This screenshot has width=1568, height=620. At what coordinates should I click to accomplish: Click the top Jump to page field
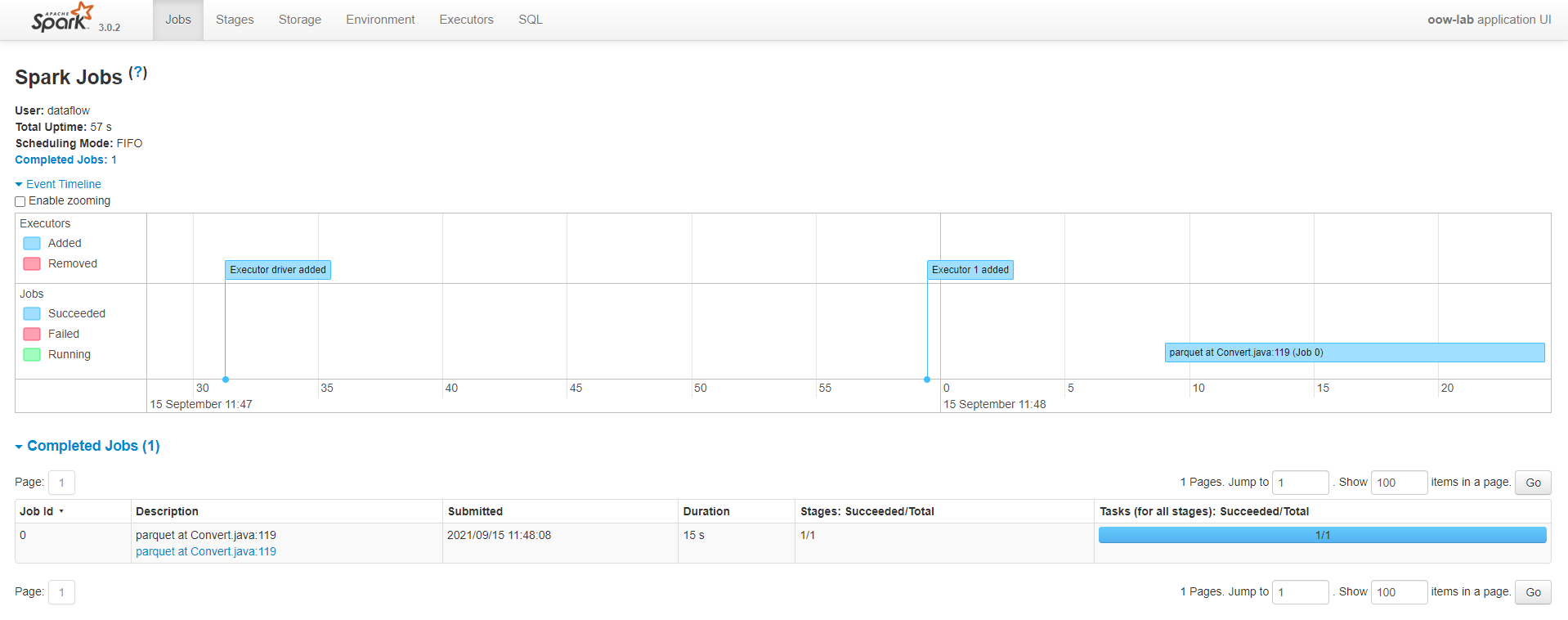pyautogui.click(x=1301, y=483)
